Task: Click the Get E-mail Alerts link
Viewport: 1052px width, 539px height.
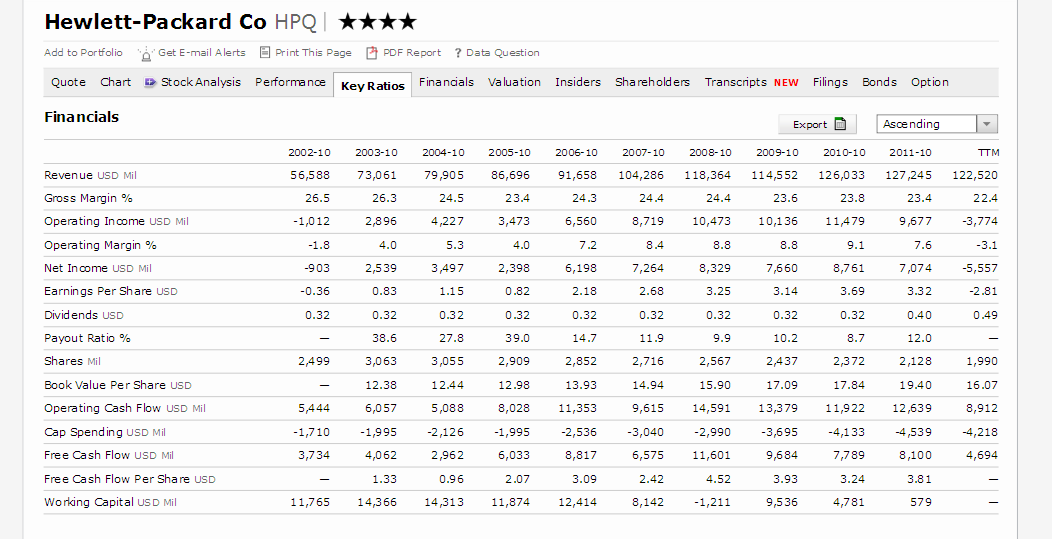Action: click(201, 52)
